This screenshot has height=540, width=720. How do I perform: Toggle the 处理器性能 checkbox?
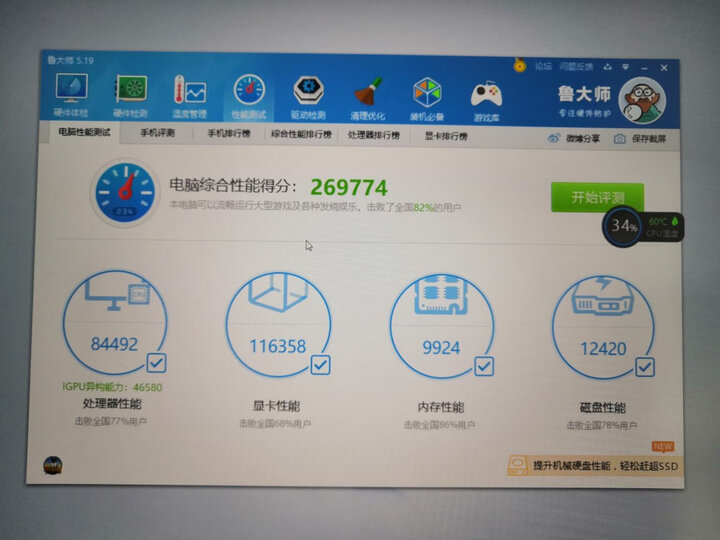[x=157, y=363]
